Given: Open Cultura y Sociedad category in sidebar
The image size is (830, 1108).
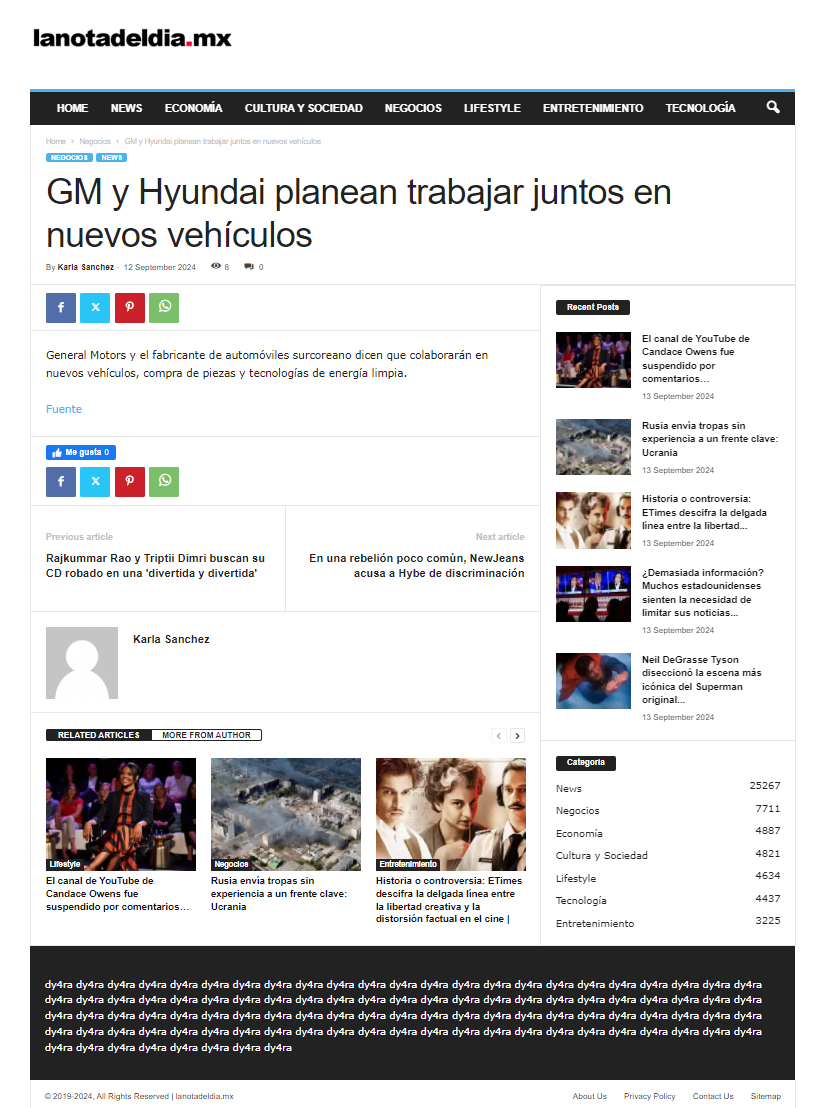Looking at the screenshot, I should (x=668, y=855).
